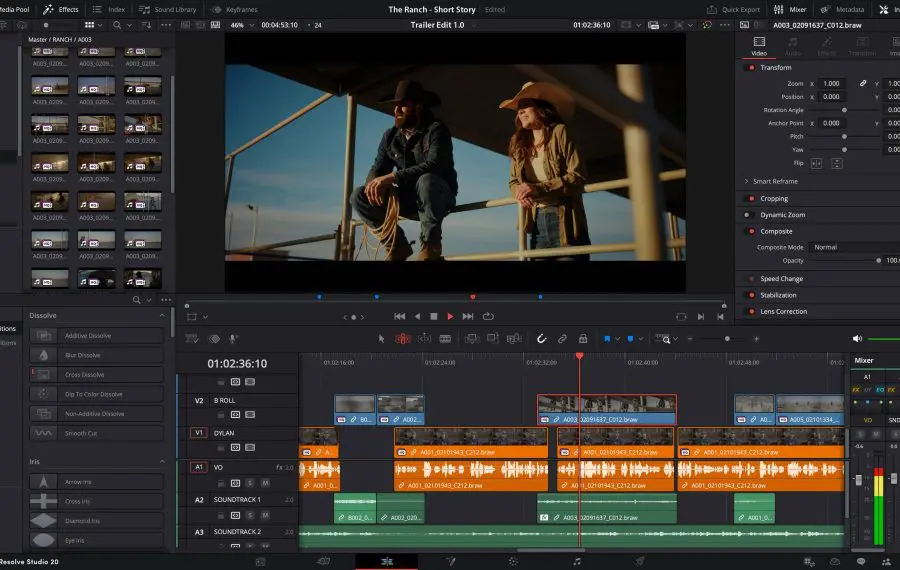Select the Smooth Cut transition
Image resolution: width=900 pixels, height=570 pixels.
(96, 433)
